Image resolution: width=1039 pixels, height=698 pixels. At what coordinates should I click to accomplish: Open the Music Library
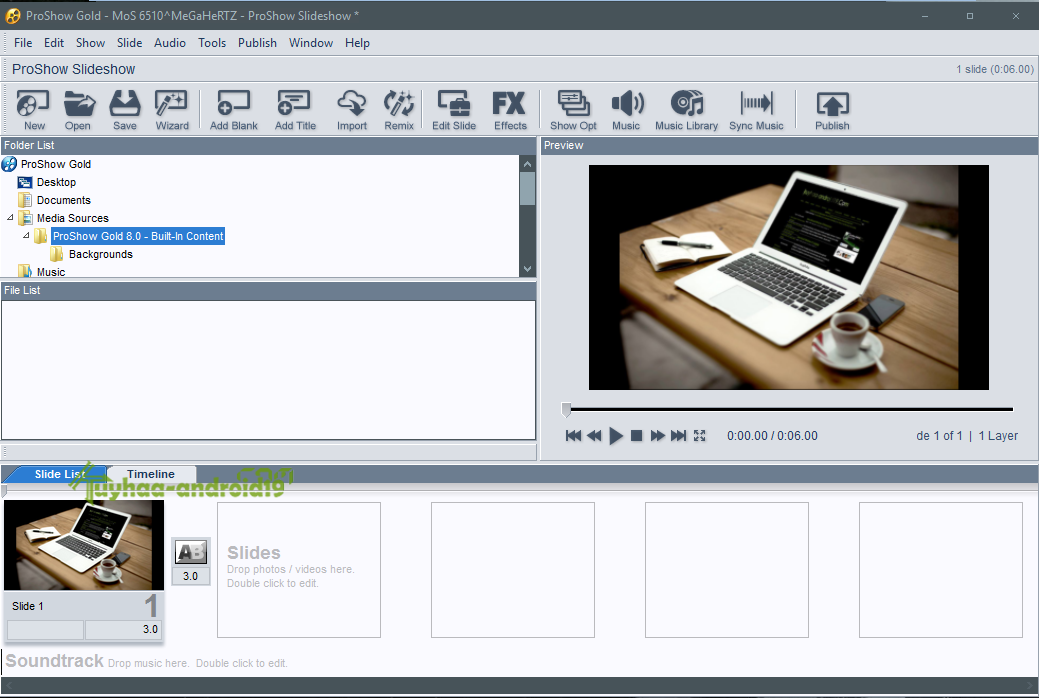[686, 110]
